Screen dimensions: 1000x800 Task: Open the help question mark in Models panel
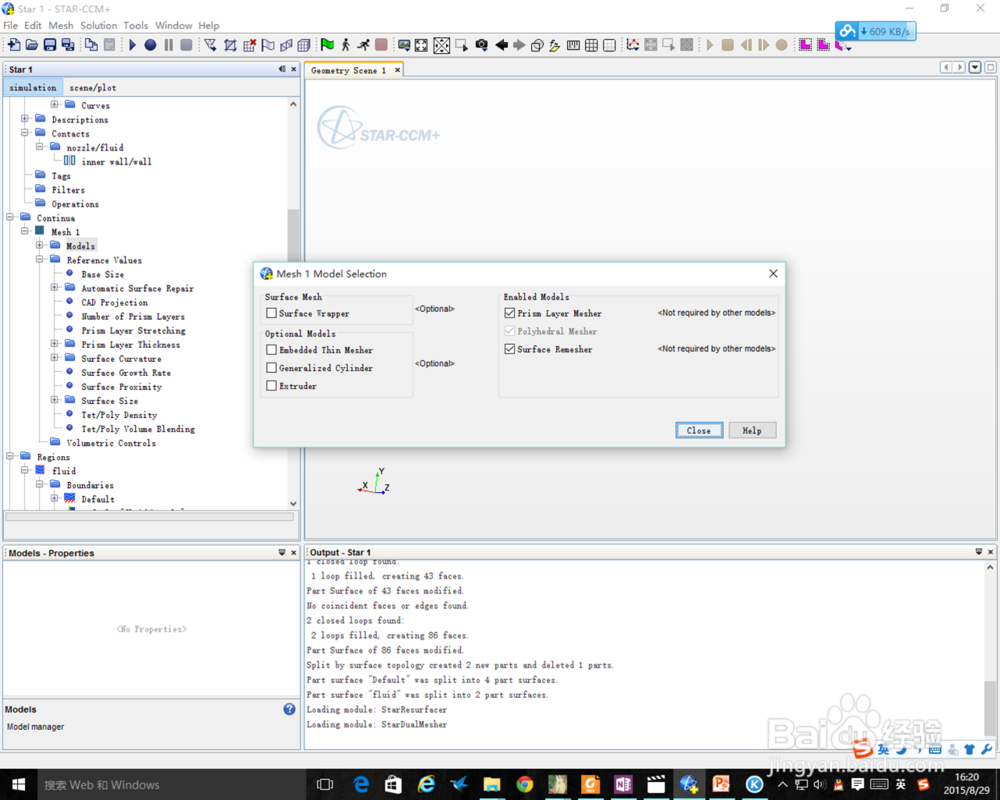[x=289, y=709]
